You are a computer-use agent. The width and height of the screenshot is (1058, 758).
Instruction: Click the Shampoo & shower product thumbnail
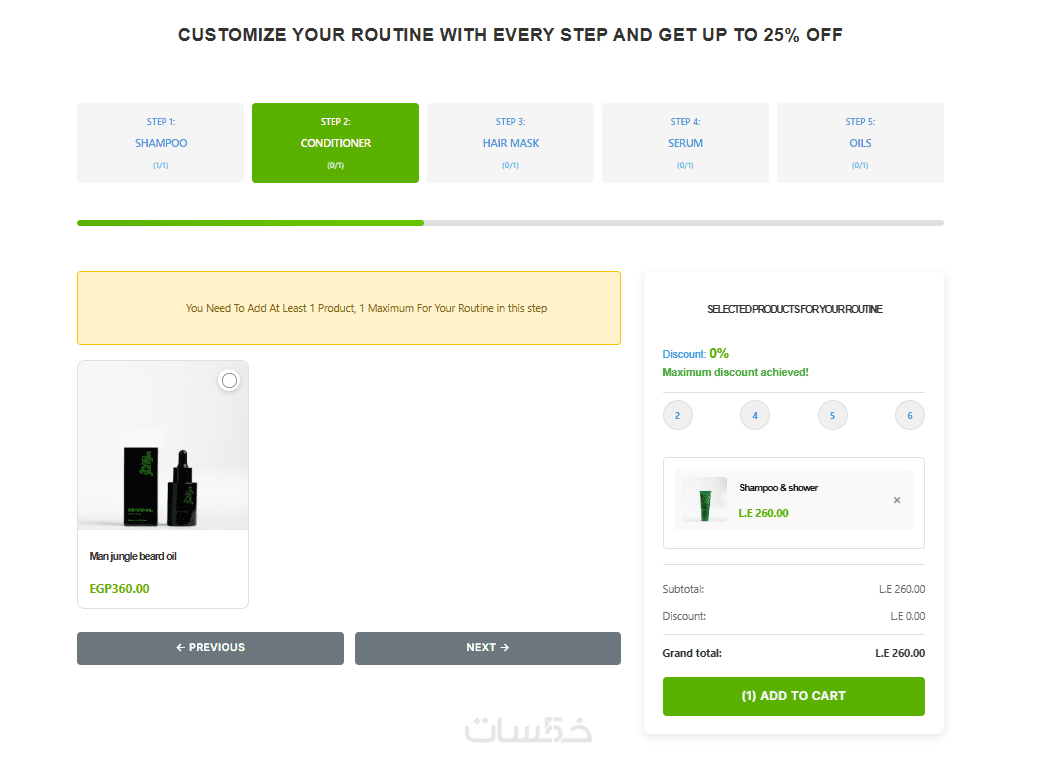point(705,499)
